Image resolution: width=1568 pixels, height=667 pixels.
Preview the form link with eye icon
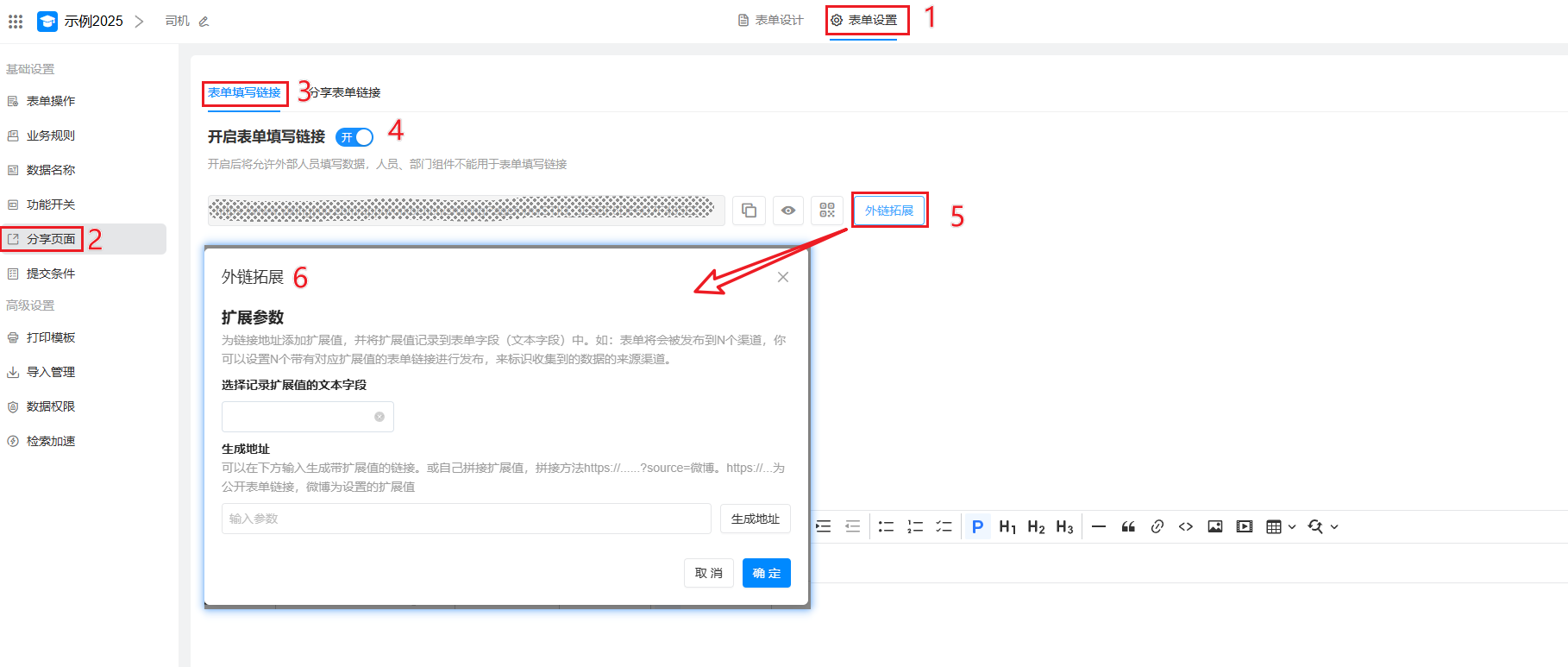click(x=788, y=211)
